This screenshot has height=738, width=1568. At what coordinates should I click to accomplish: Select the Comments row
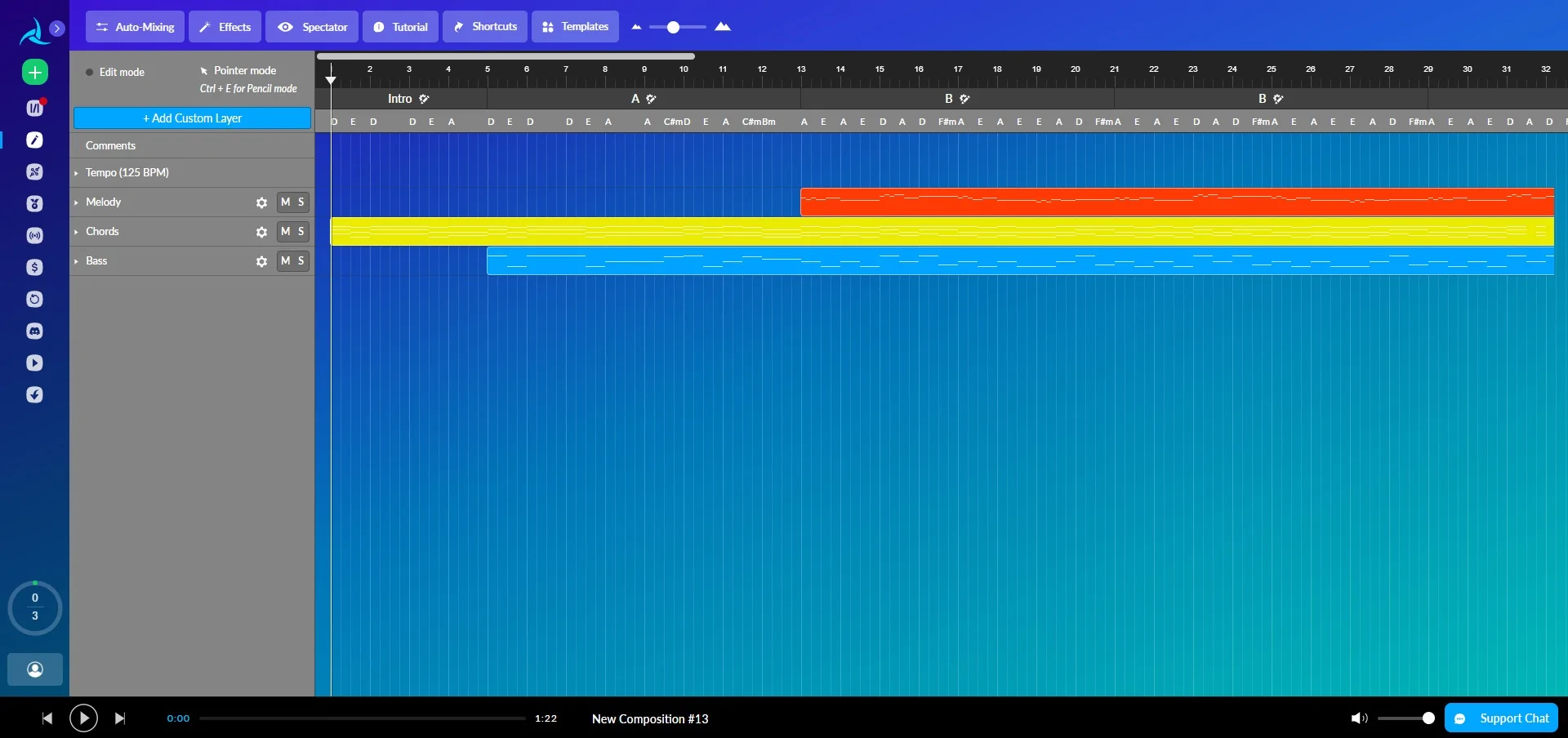pyautogui.click(x=192, y=145)
